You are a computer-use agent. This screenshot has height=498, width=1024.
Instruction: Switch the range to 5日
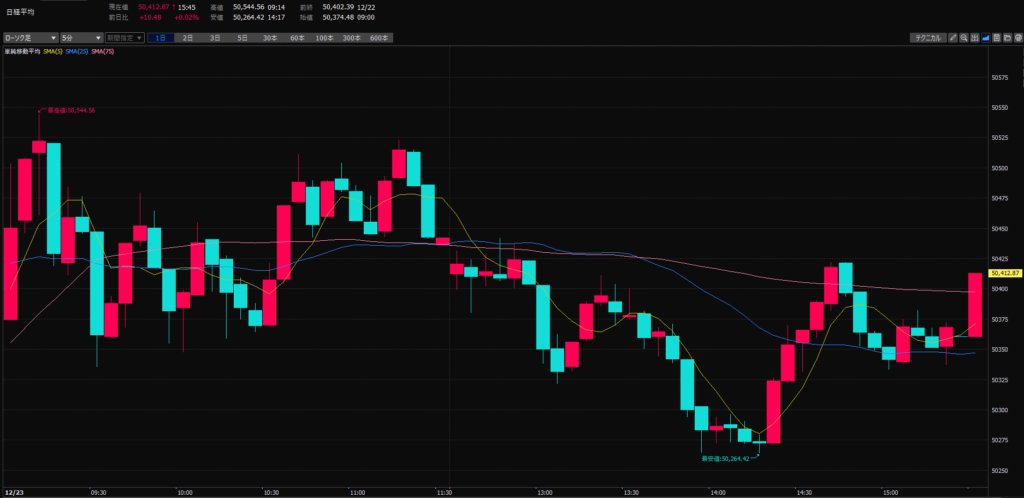[242, 38]
